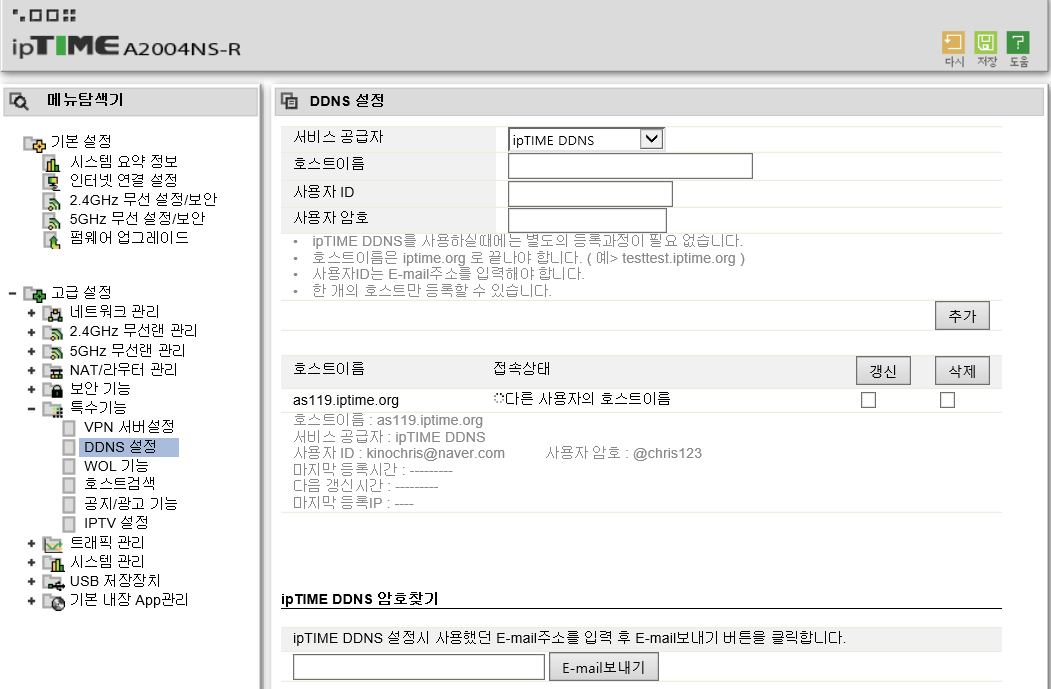Click the 펌웨어 업그레이드 icon
The image size is (1051, 689).
click(x=52, y=239)
